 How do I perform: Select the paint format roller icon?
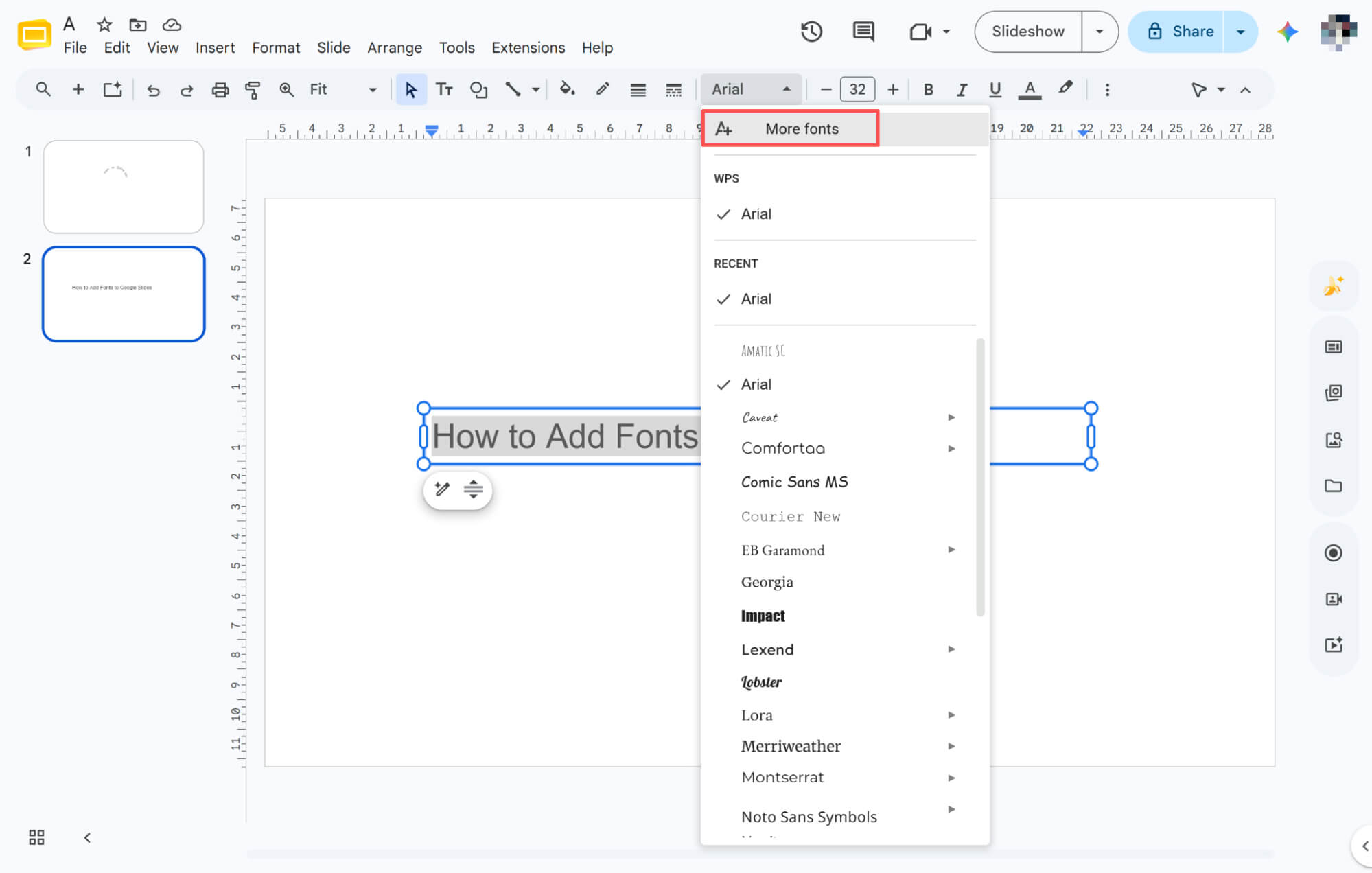click(253, 90)
